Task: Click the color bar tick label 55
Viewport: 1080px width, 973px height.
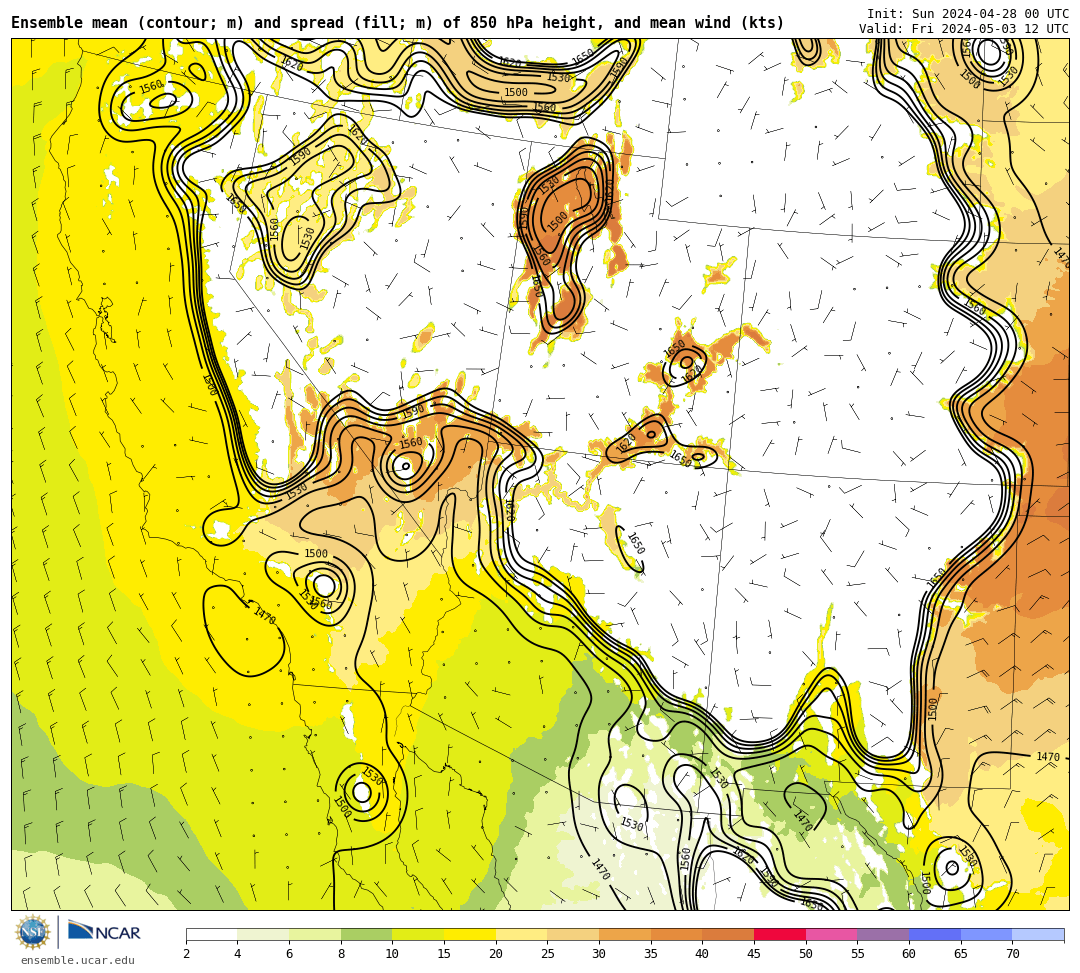Action: pos(858,954)
